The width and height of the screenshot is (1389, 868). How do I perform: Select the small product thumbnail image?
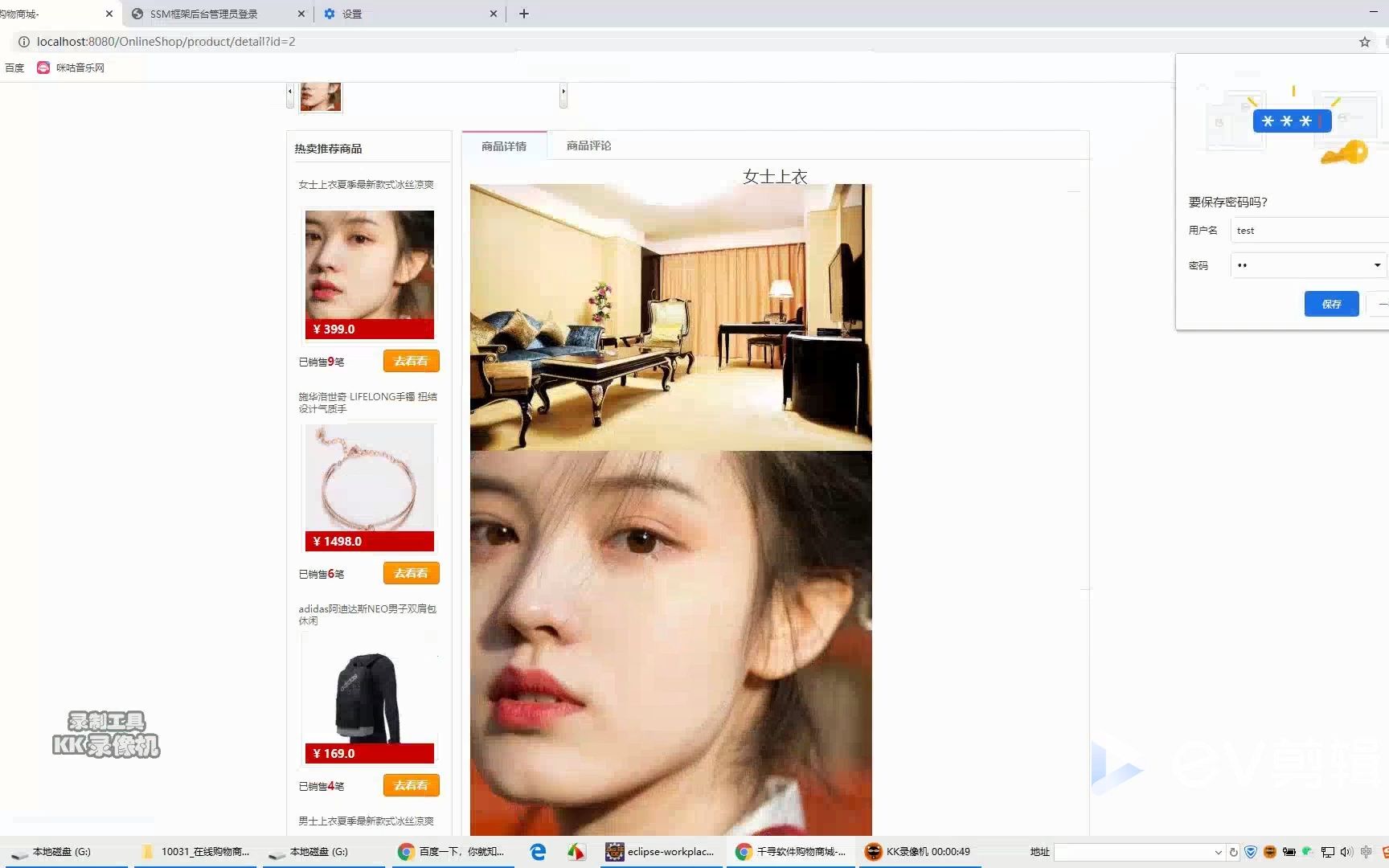tap(321, 97)
